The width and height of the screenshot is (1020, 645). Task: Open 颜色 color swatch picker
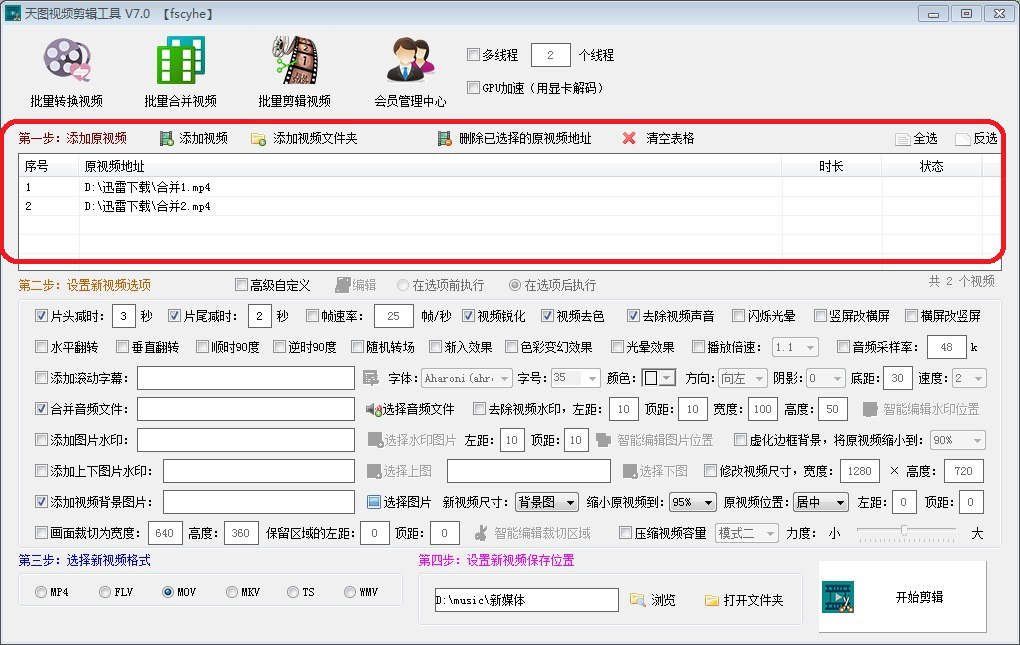[658, 378]
